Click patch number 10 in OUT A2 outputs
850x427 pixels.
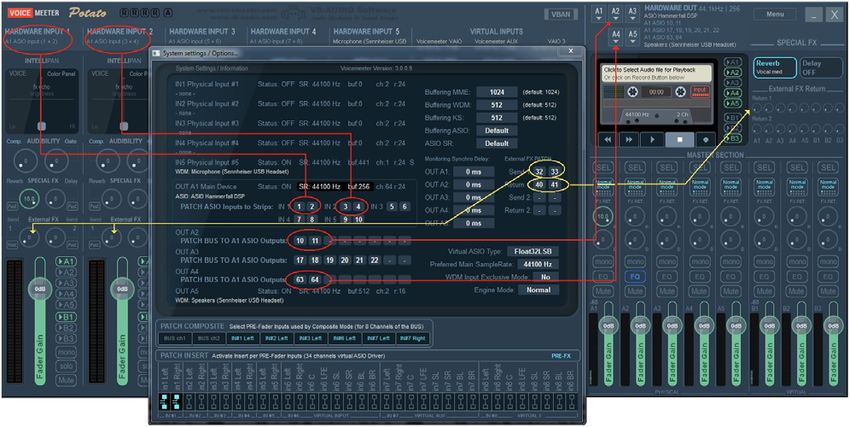(300, 241)
